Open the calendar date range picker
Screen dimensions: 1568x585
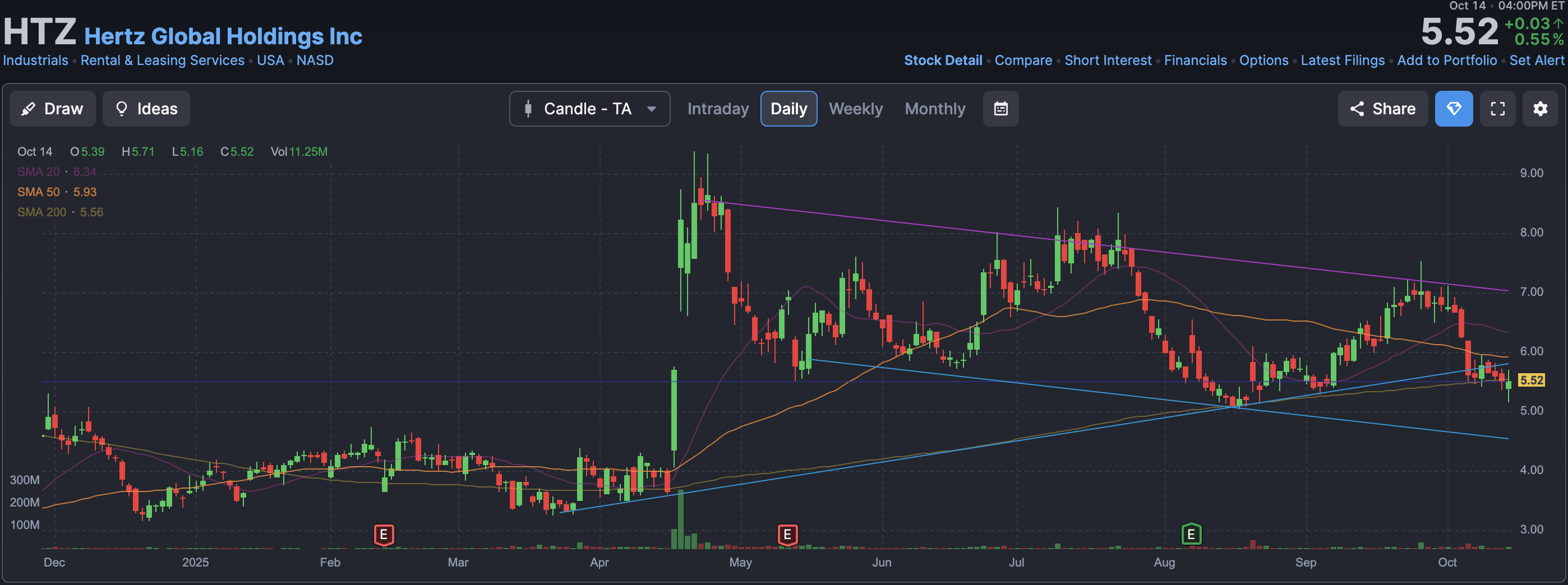coord(1000,109)
